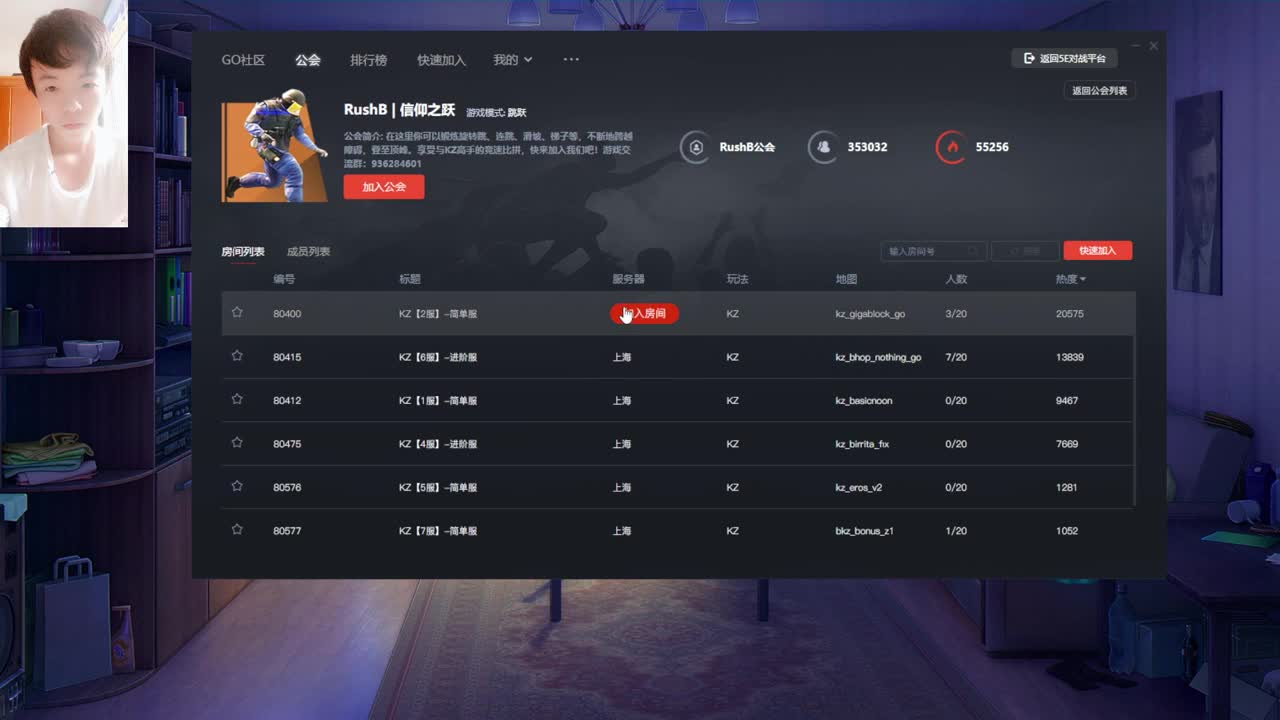The height and width of the screenshot is (720, 1280).
Task: Star room 80412 as favorite
Action: (237, 399)
